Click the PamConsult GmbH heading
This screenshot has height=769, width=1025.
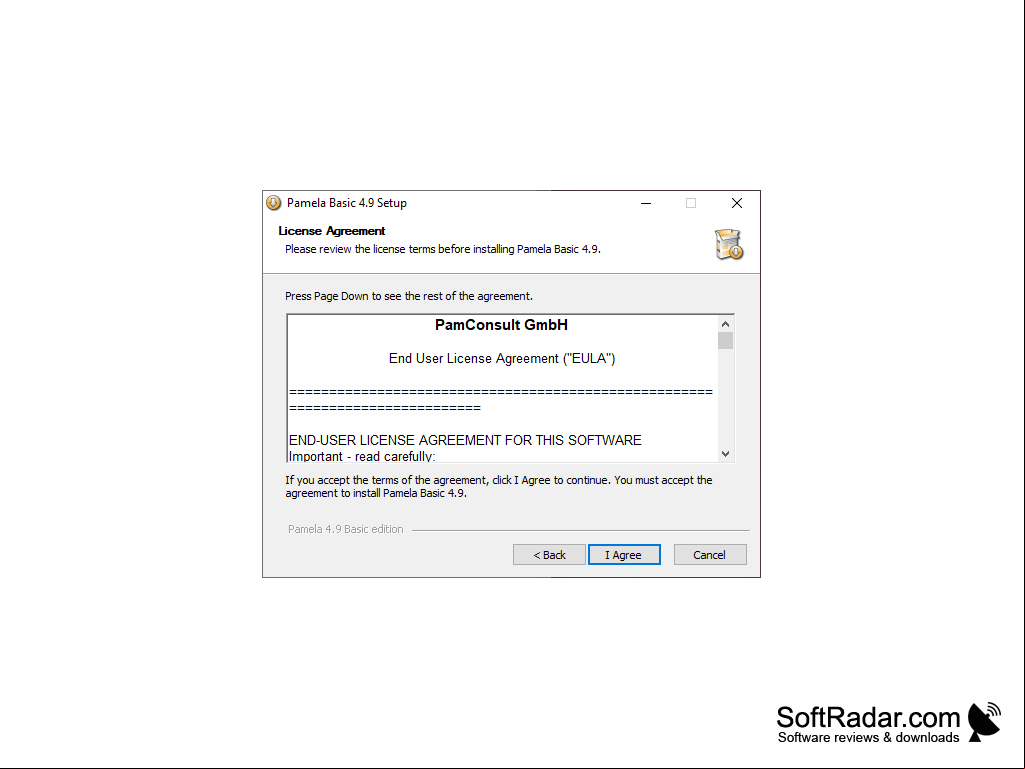(x=501, y=325)
